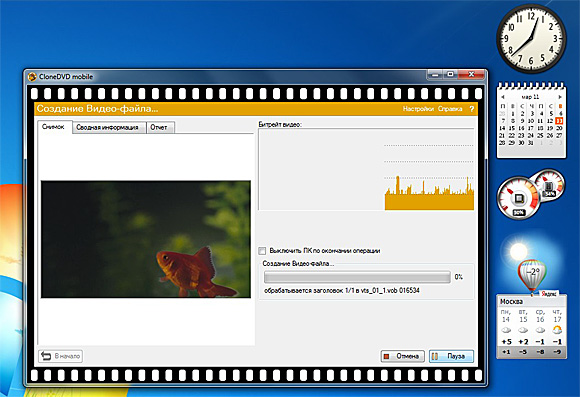Click the В начало back button
This screenshot has height=397, width=580.
click(x=60, y=356)
